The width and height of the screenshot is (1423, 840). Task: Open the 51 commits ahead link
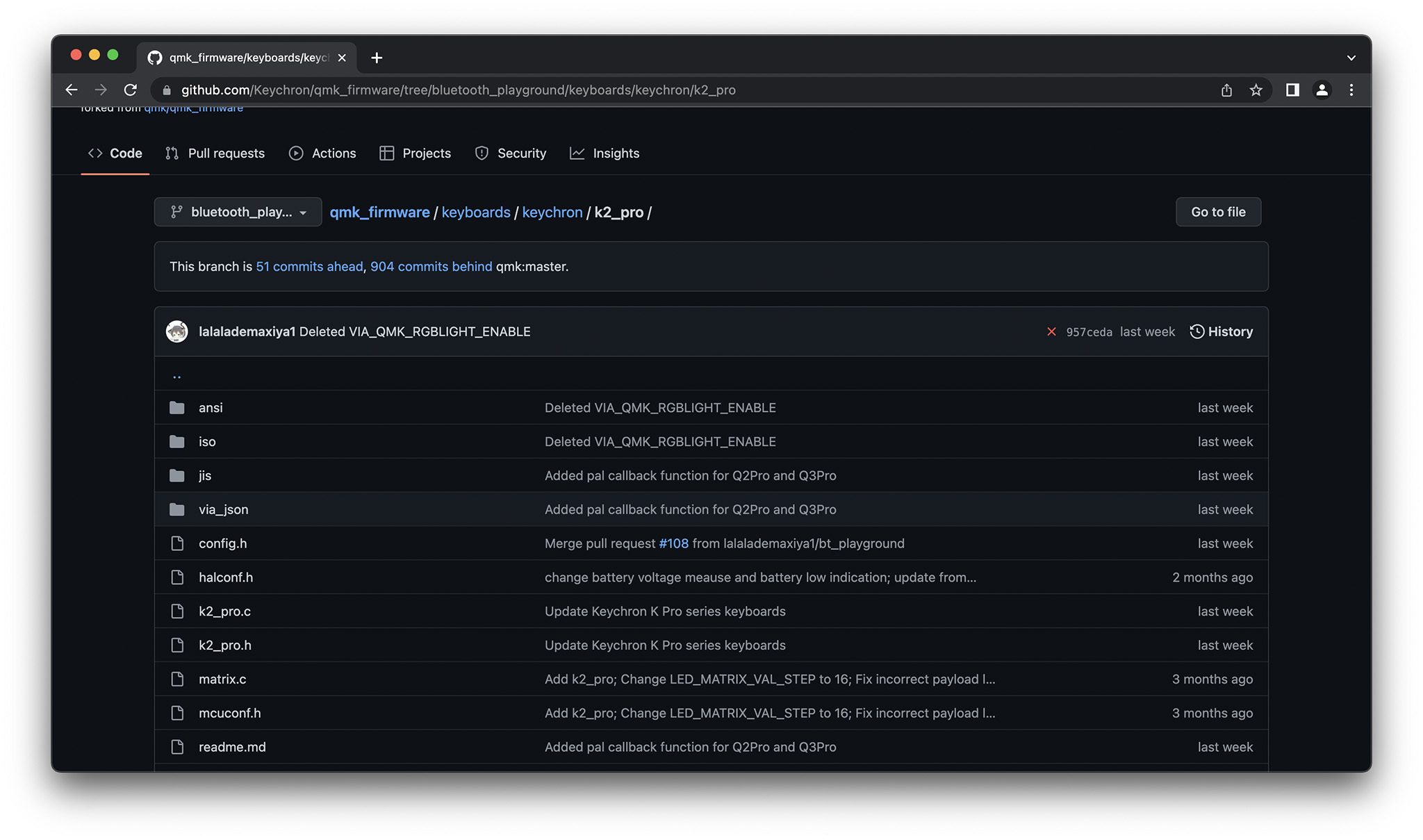click(309, 267)
